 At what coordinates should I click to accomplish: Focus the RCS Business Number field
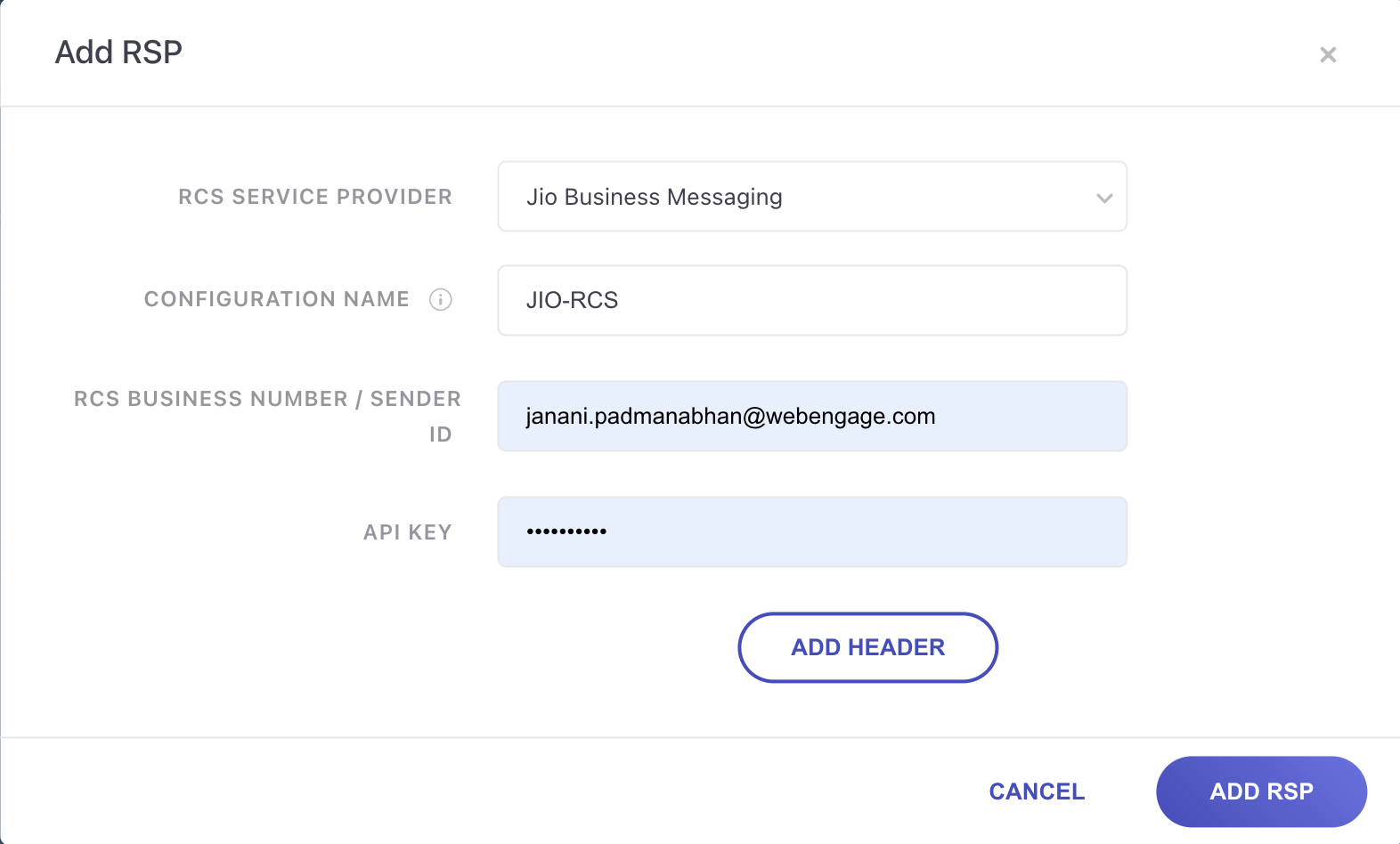[x=812, y=416]
